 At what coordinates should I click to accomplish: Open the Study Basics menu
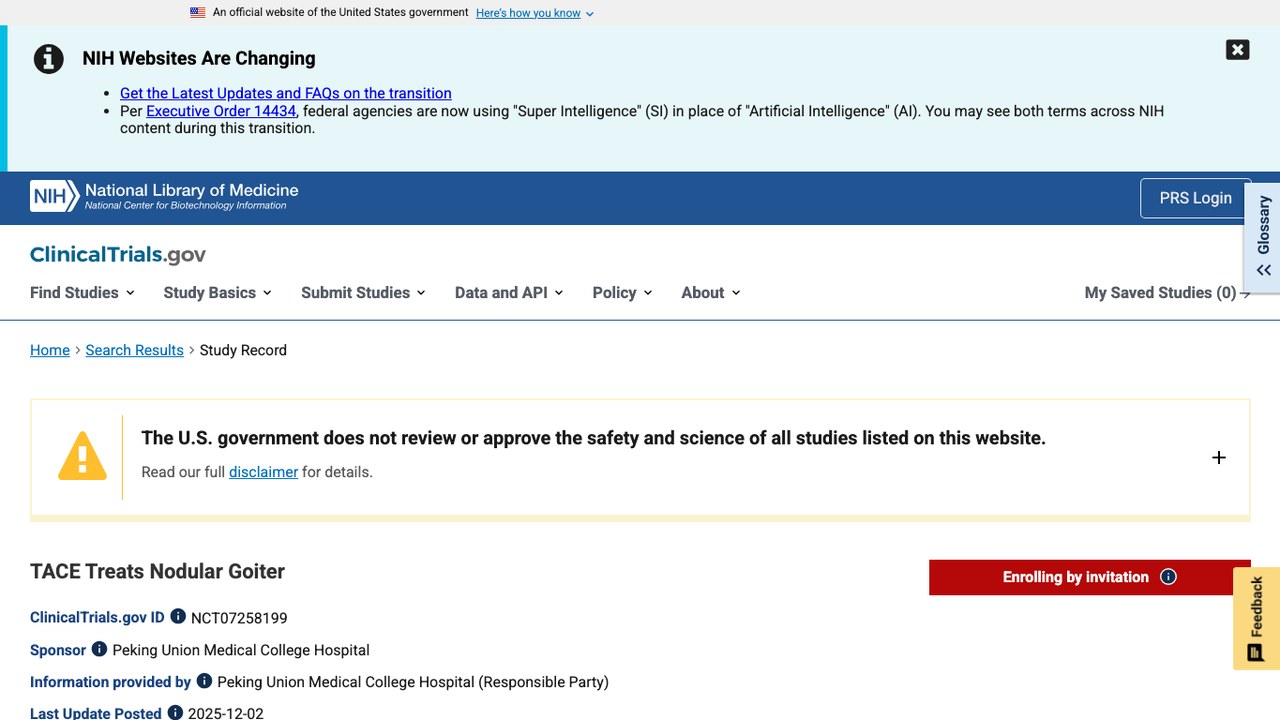point(217,293)
